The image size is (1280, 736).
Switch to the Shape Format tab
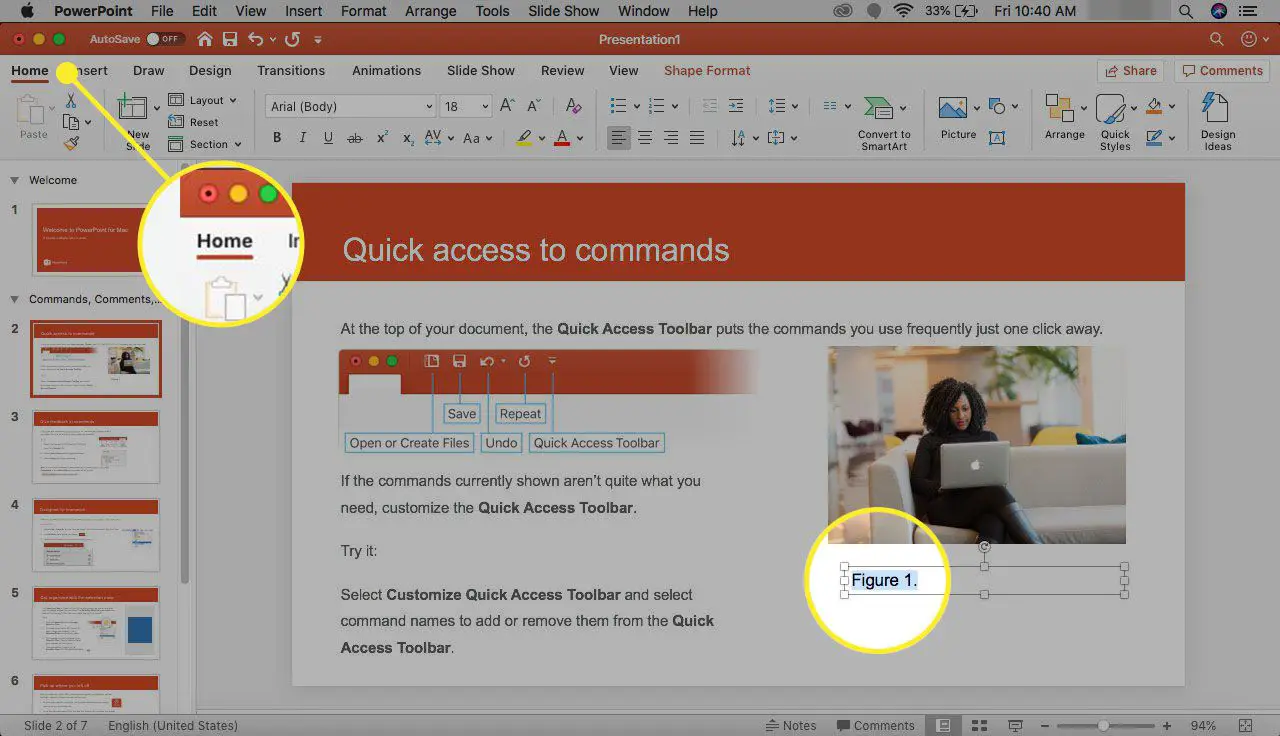[707, 70]
